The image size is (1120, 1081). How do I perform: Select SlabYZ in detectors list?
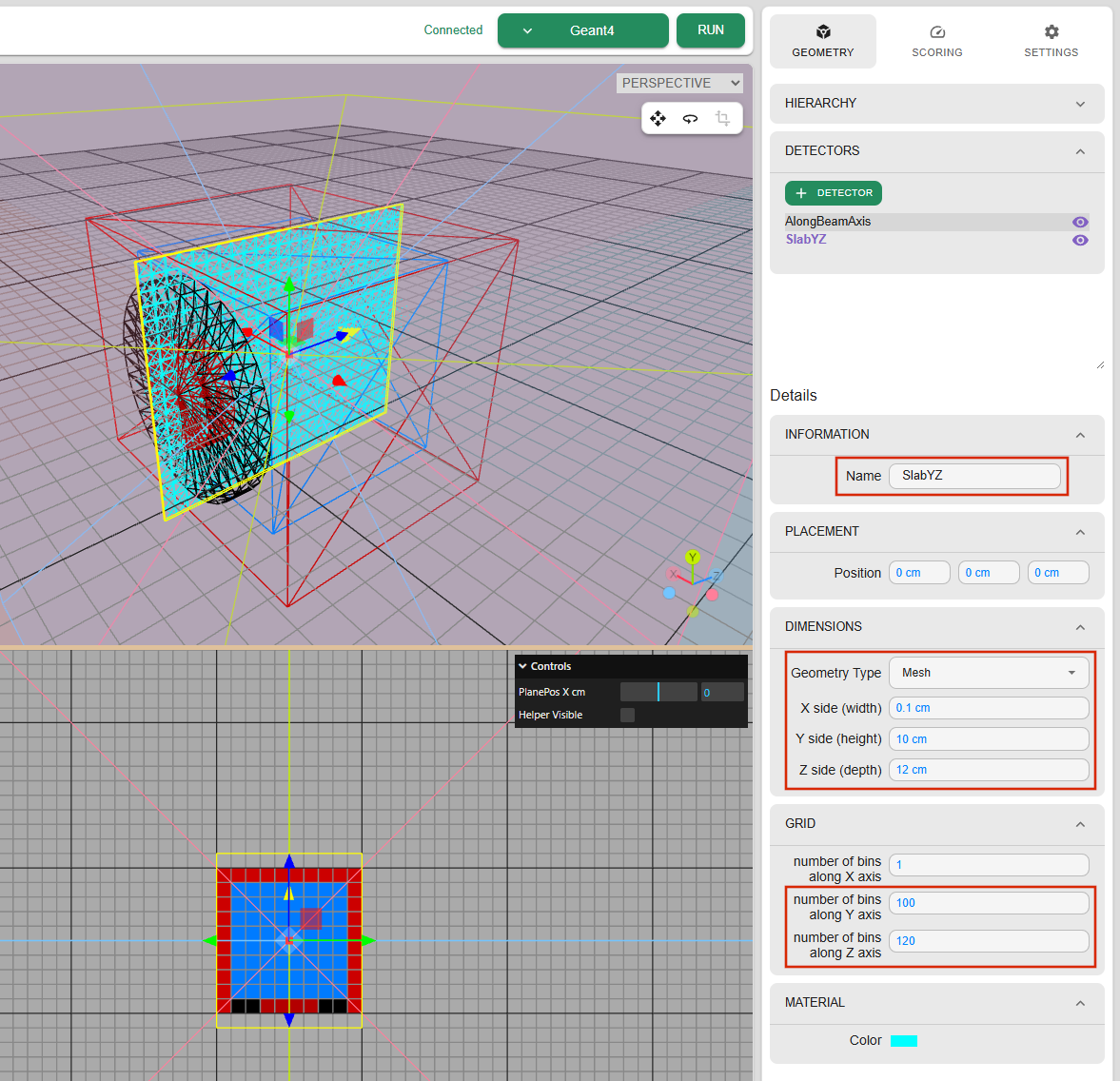point(806,240)
